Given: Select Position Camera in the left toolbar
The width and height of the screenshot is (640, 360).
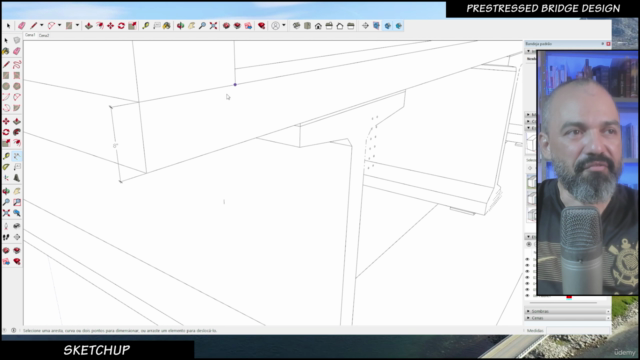Looking at the screenshot, I should [x=6, y=226].
